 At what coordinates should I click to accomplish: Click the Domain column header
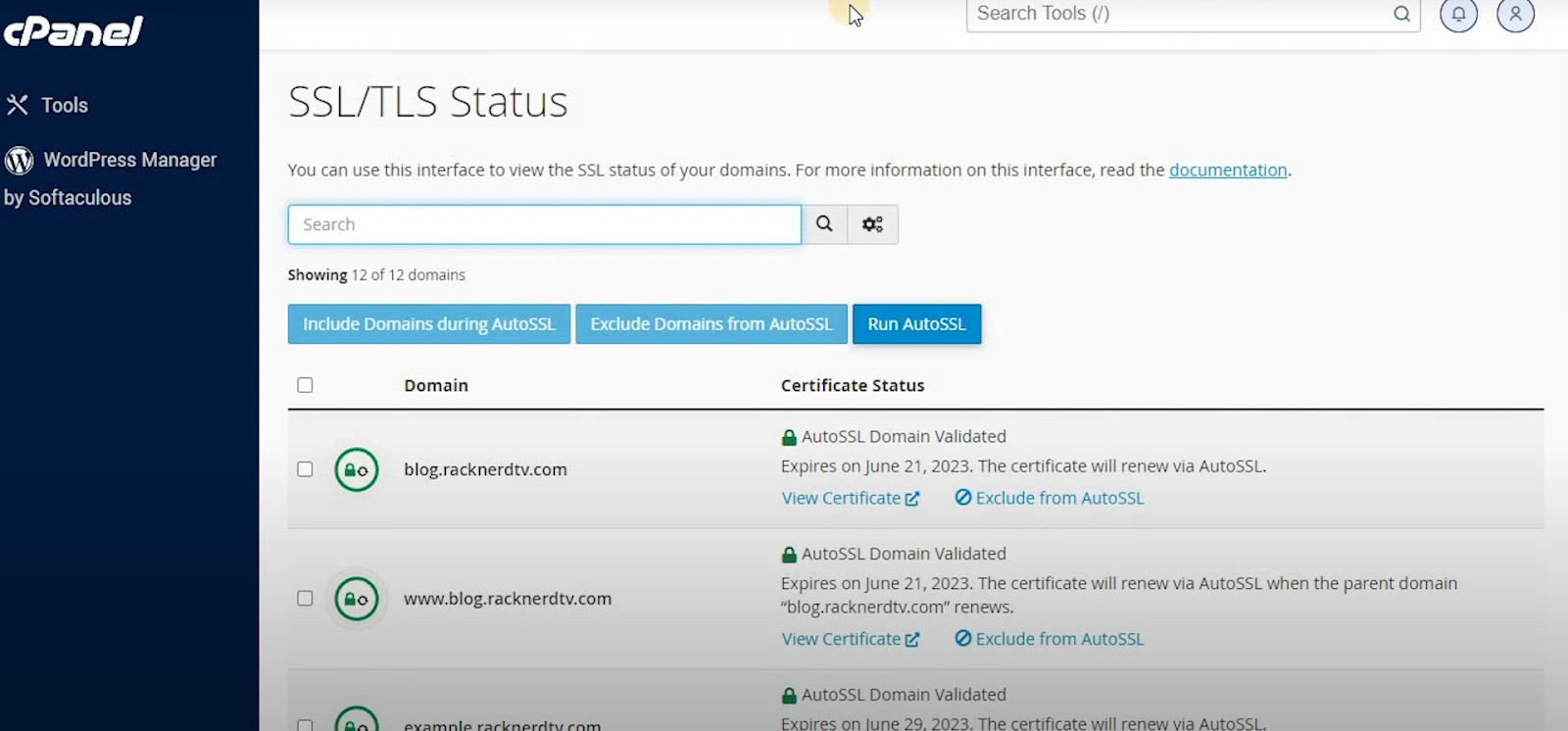pyautogui.click(x=436, y=385)
